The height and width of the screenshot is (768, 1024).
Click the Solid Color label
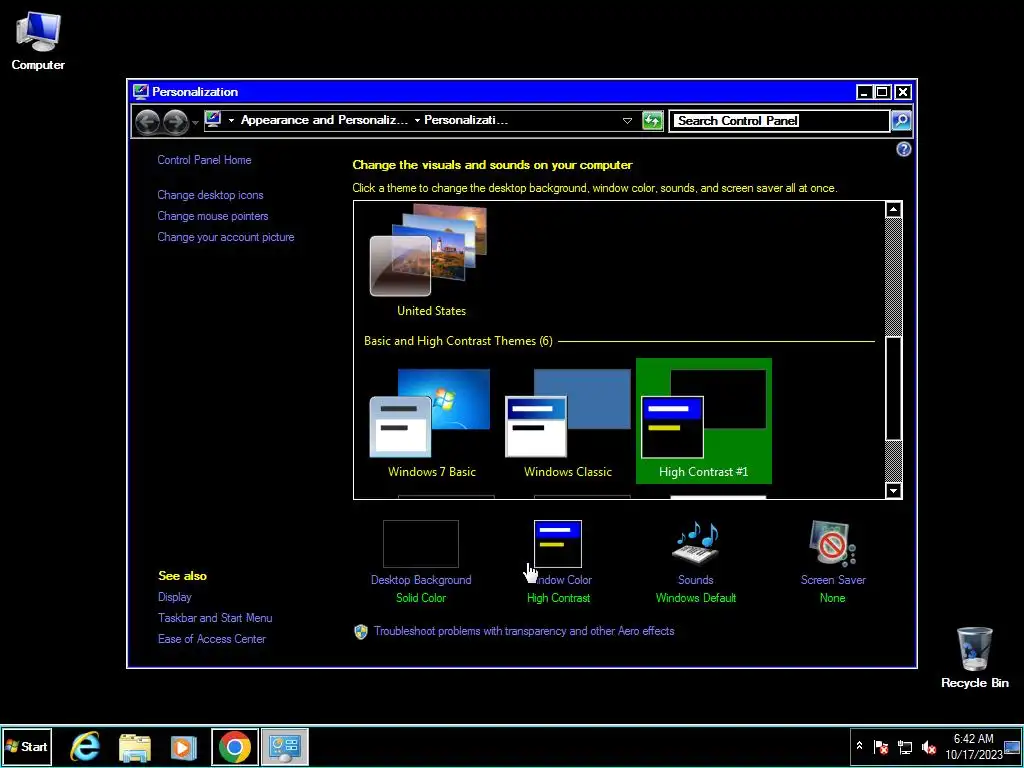421,598
